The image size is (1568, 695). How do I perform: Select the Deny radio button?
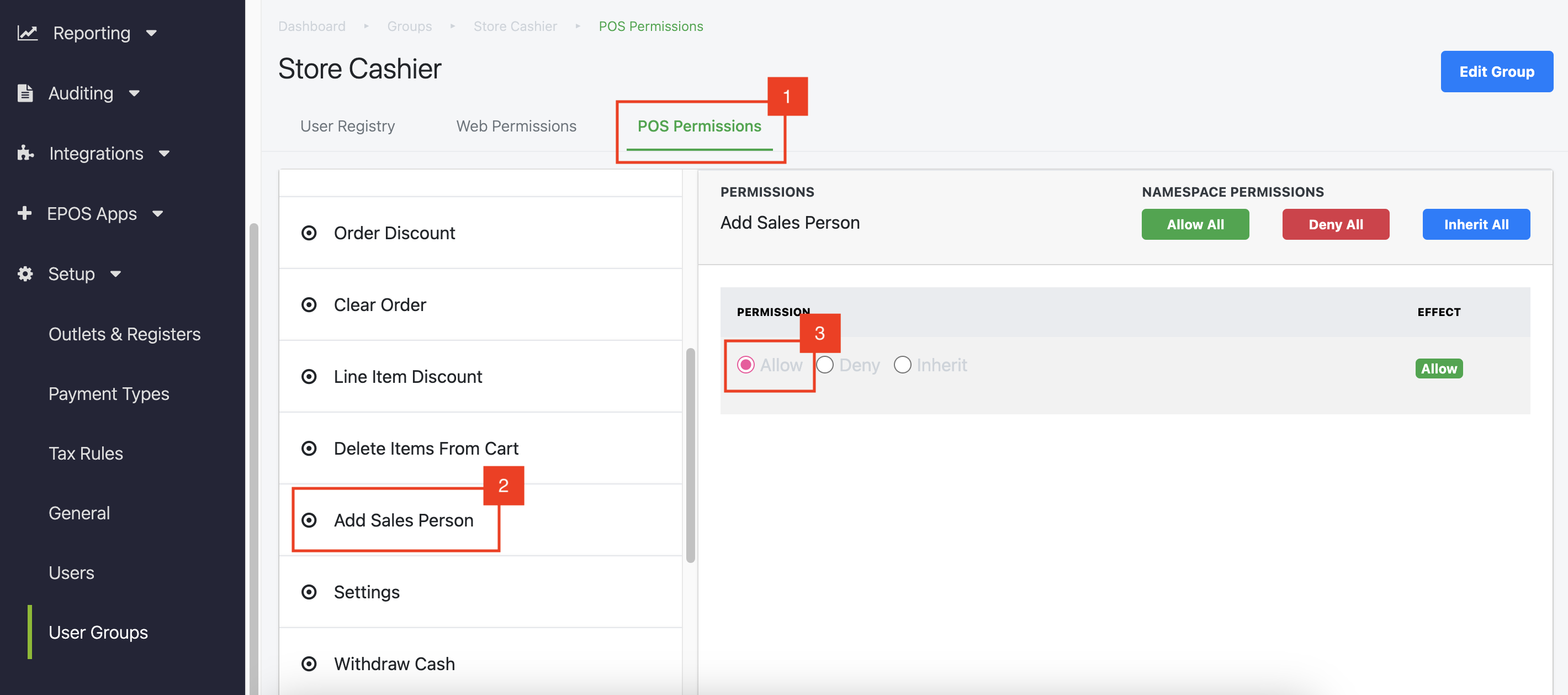click(825, 365)
